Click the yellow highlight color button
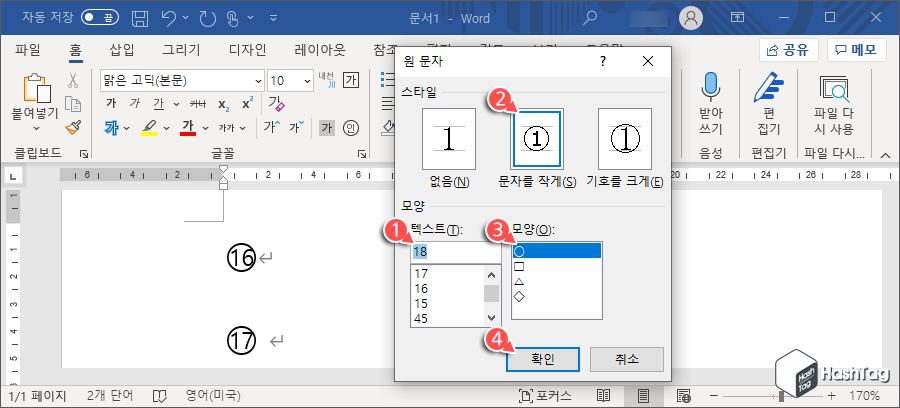This screenshot has width=900, height=408. coord(149,128)
